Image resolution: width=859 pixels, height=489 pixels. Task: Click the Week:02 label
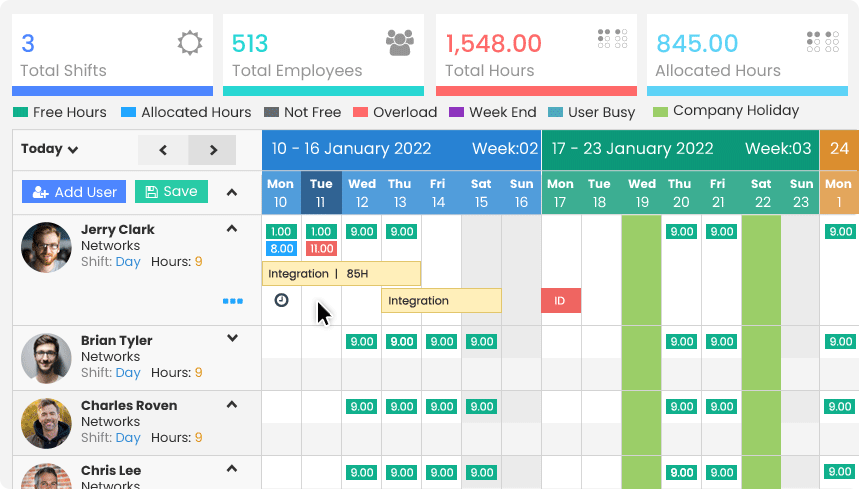pyautogui.click(x=505, y=148)
